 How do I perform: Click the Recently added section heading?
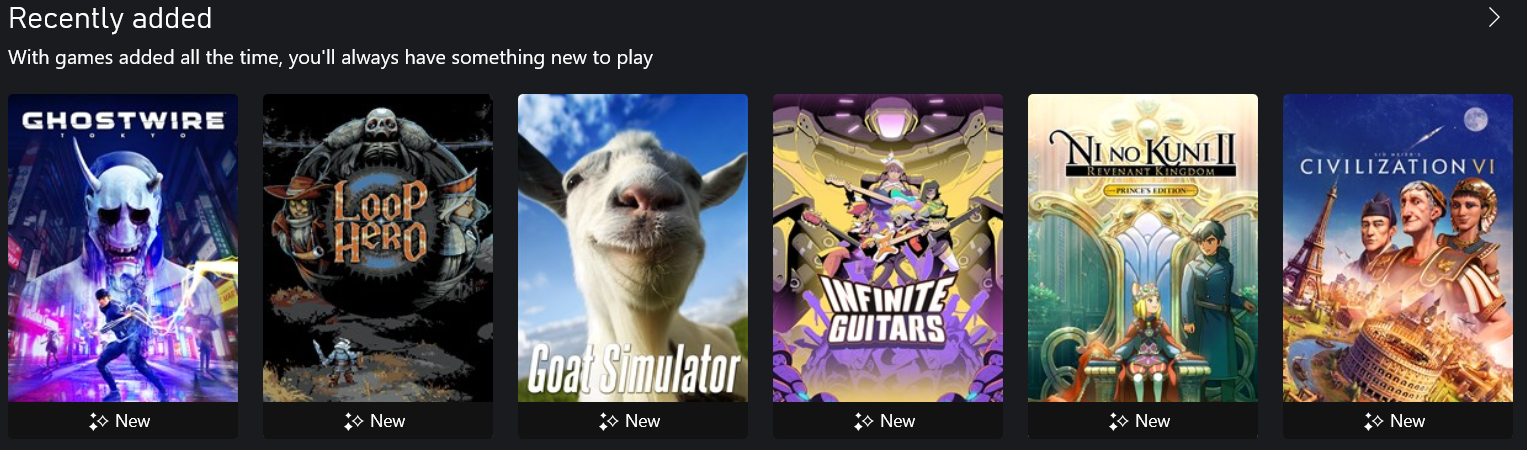point(110,18)
